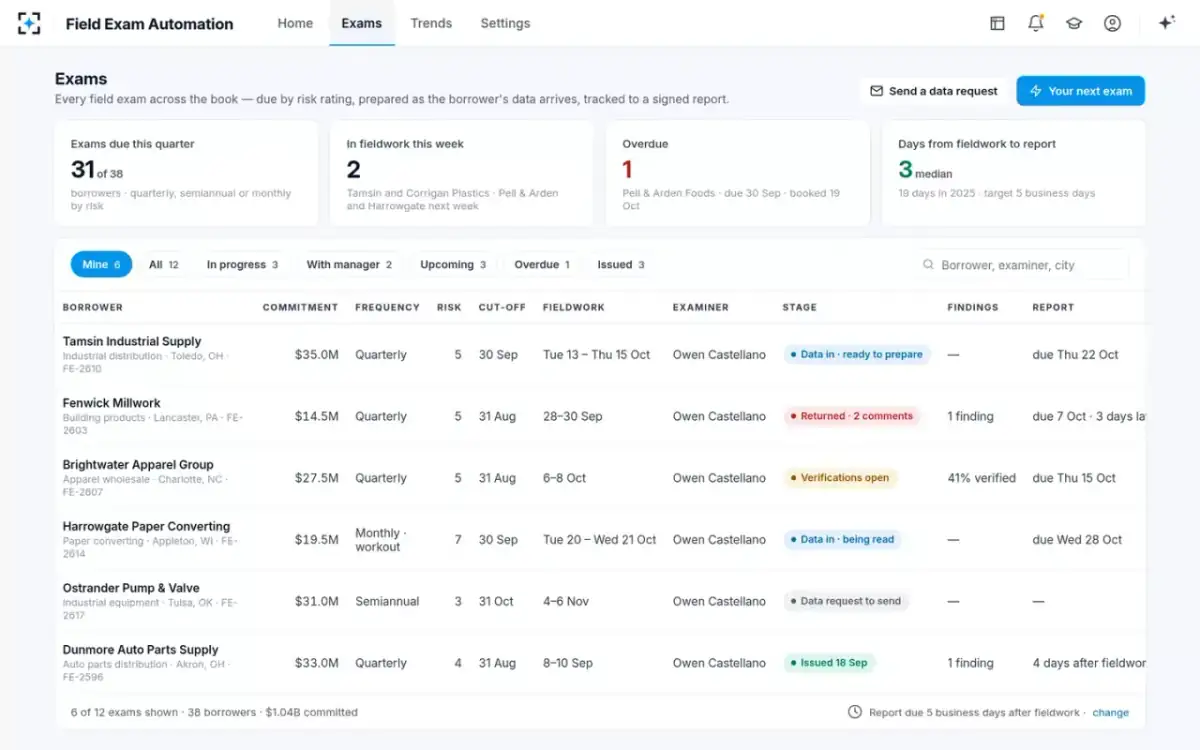Click the Semiannual frequency cell
1200x750 pixels.
click(387, 602)
